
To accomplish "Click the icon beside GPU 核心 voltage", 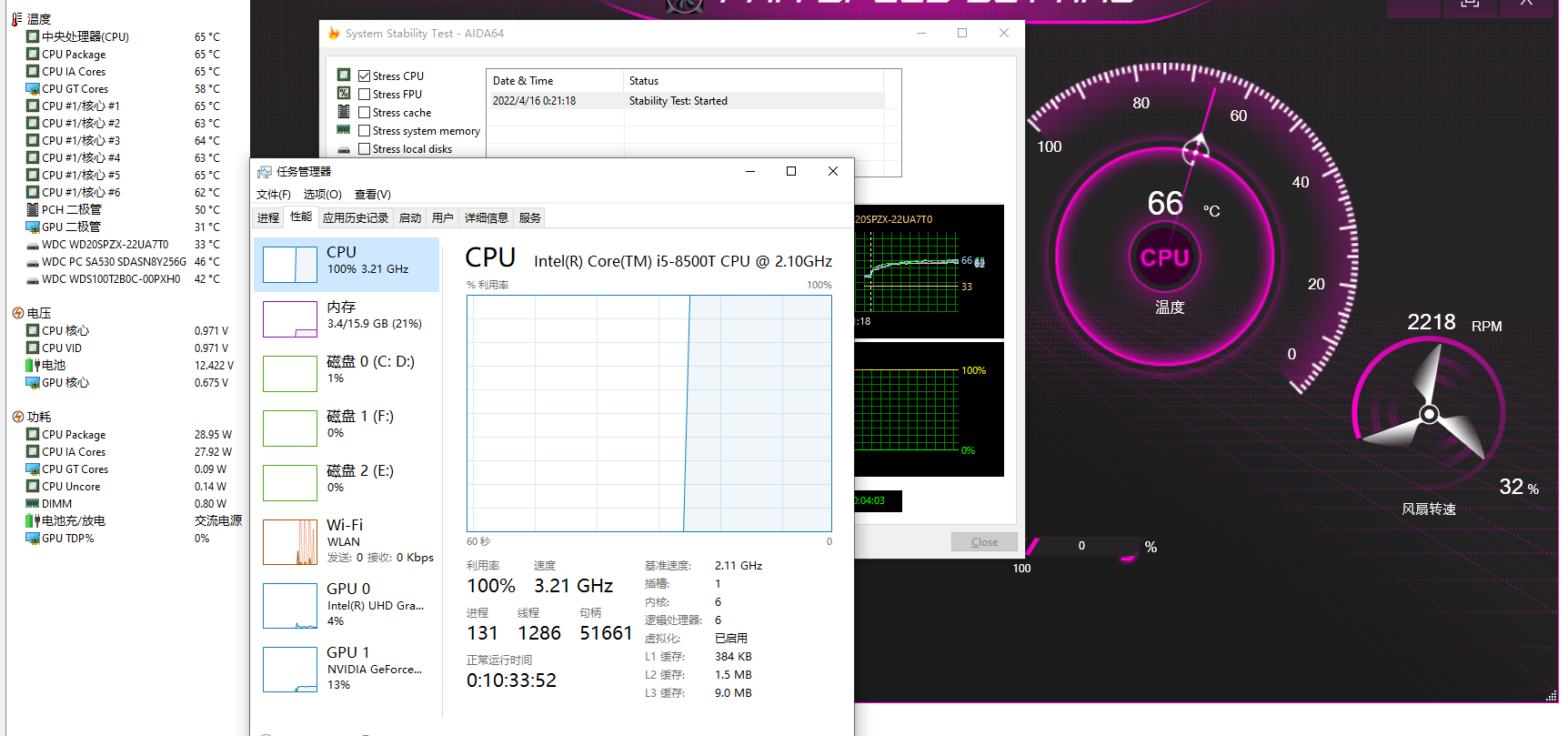I will tap(33, 383).
